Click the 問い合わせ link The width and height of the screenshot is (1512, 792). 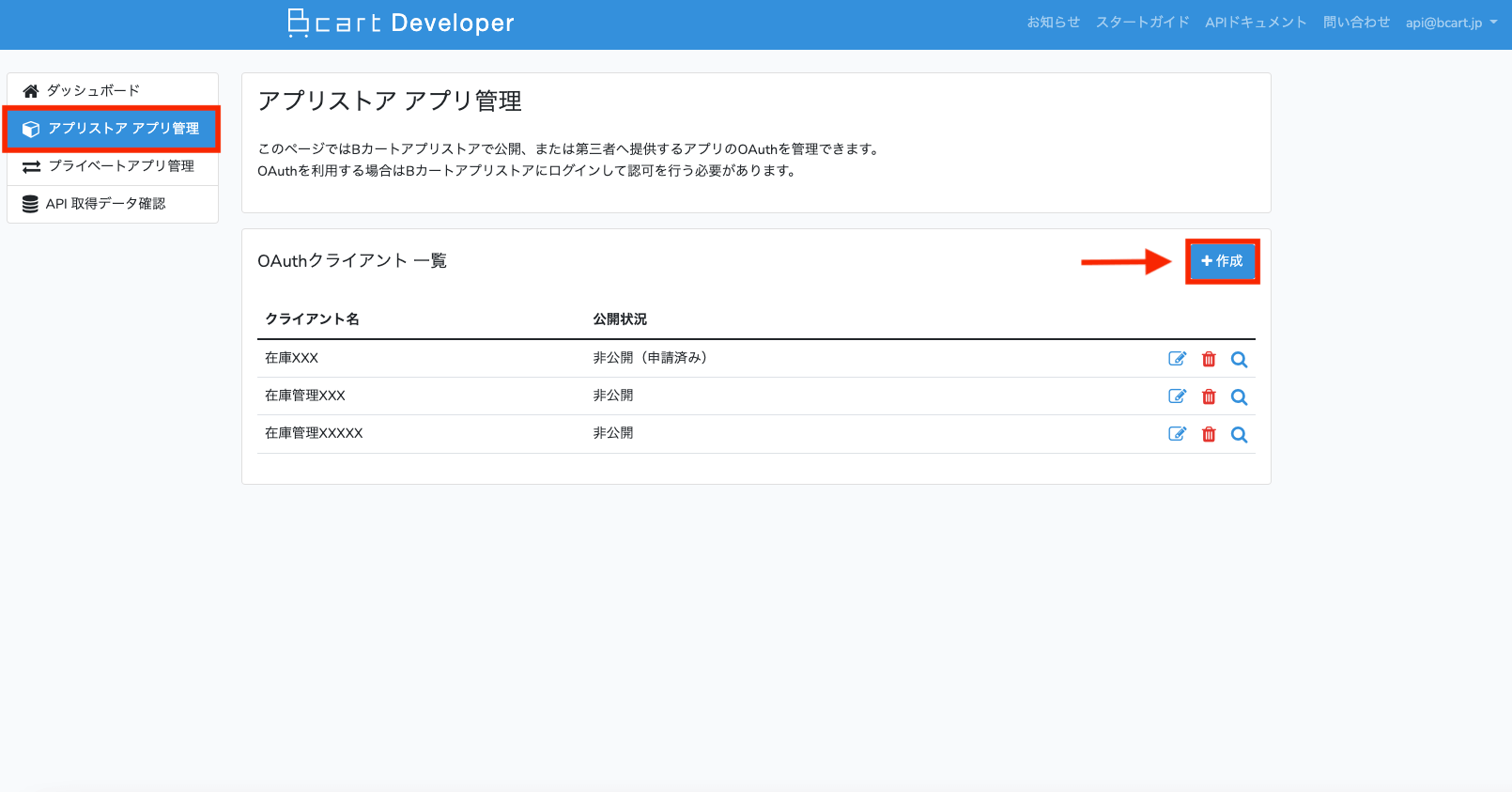(x=1356, y=23)
